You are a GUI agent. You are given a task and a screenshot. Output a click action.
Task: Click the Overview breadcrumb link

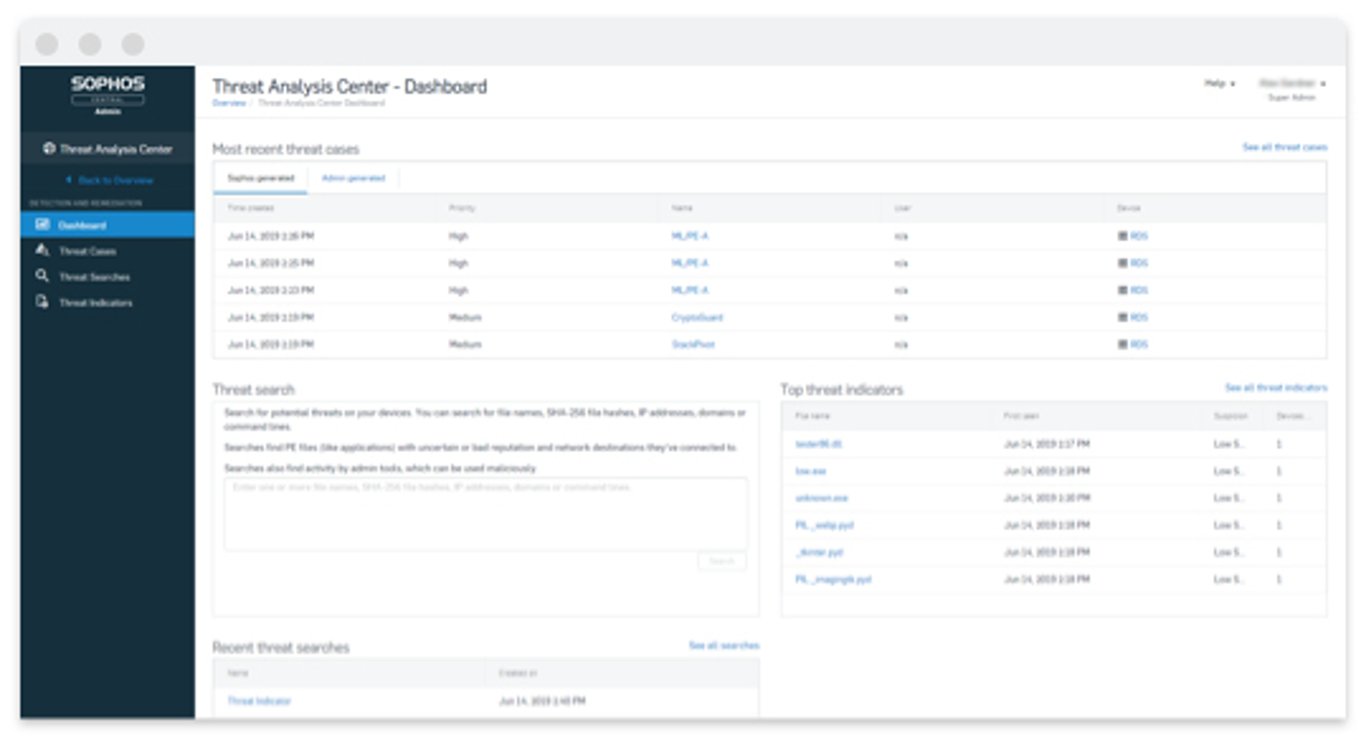(228, 104)
